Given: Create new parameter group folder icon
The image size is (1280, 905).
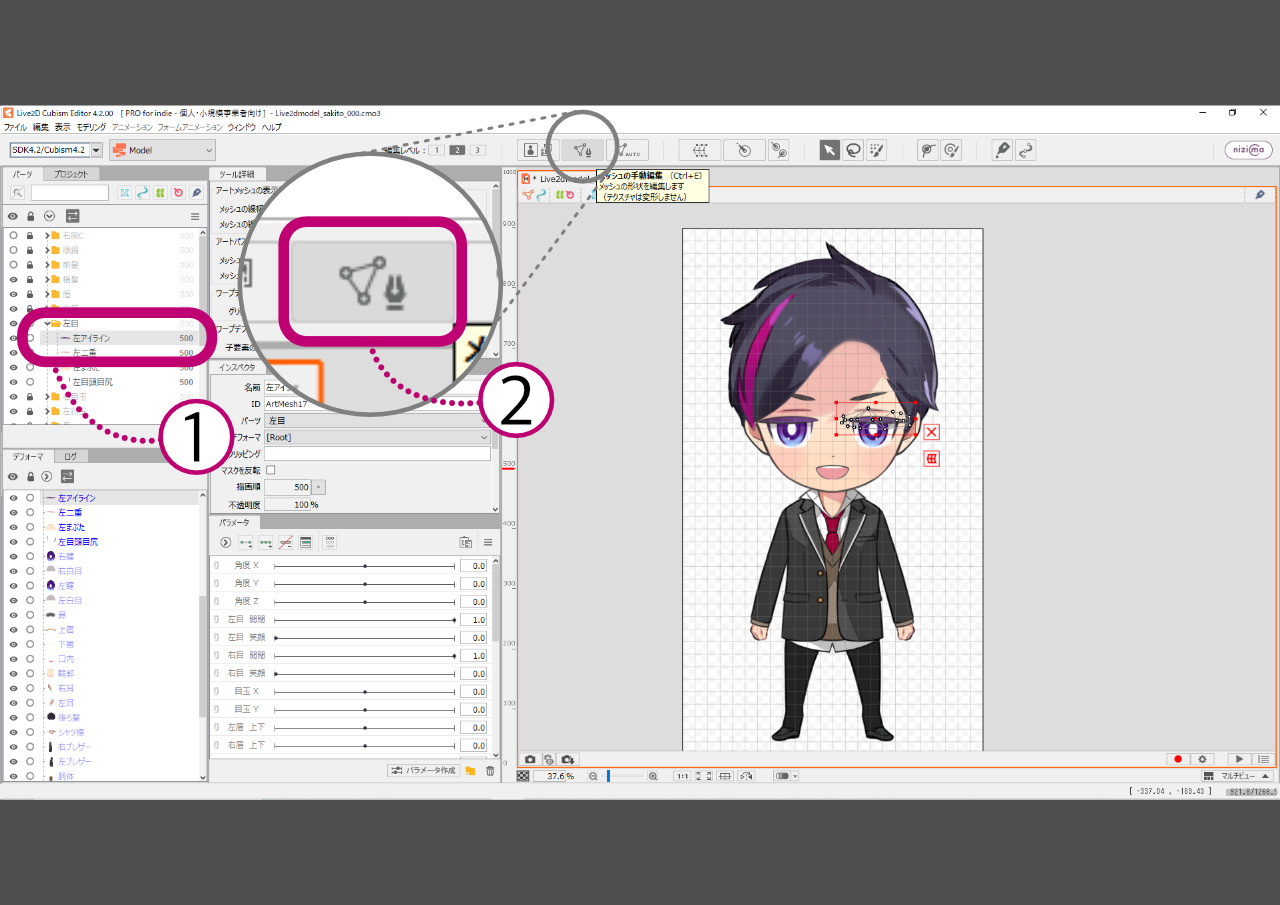Looking at the screenshot, I should pyautogui.click(x=470, y=771).
